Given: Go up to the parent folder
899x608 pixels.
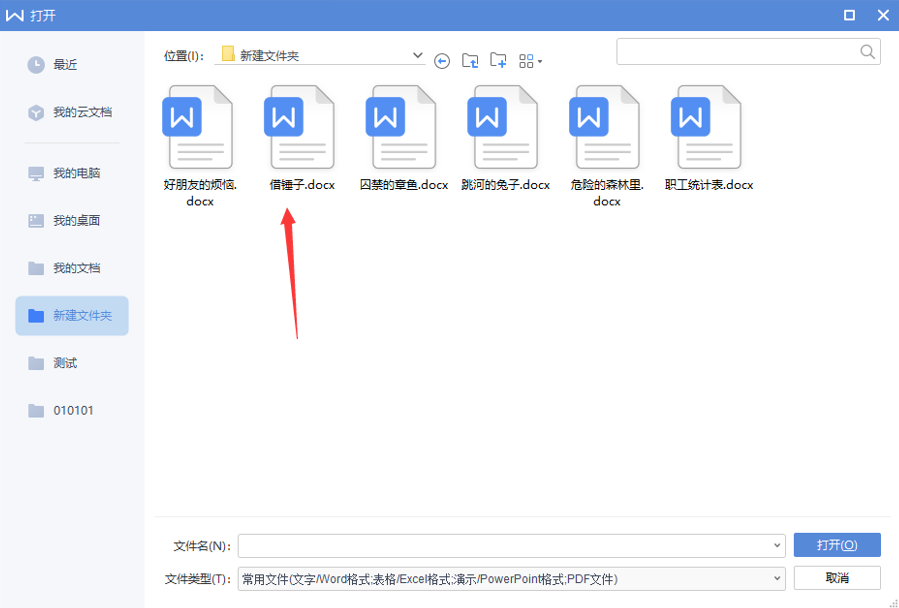Looking at the screenshot, I should (470, 61).
